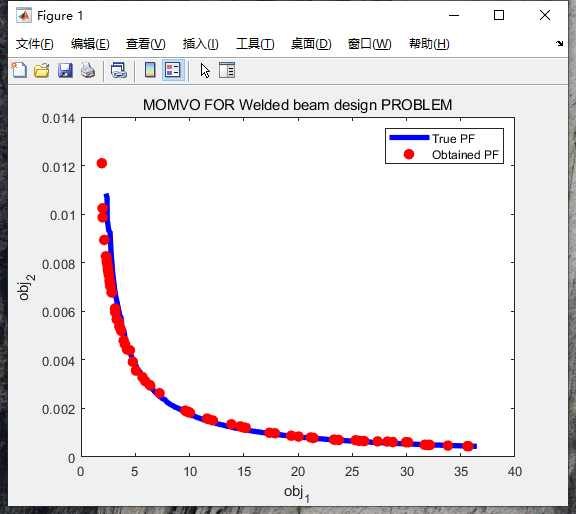576x514 pixels.
Task: Open the 文件(F) menu
Action: tap(35, 44)
